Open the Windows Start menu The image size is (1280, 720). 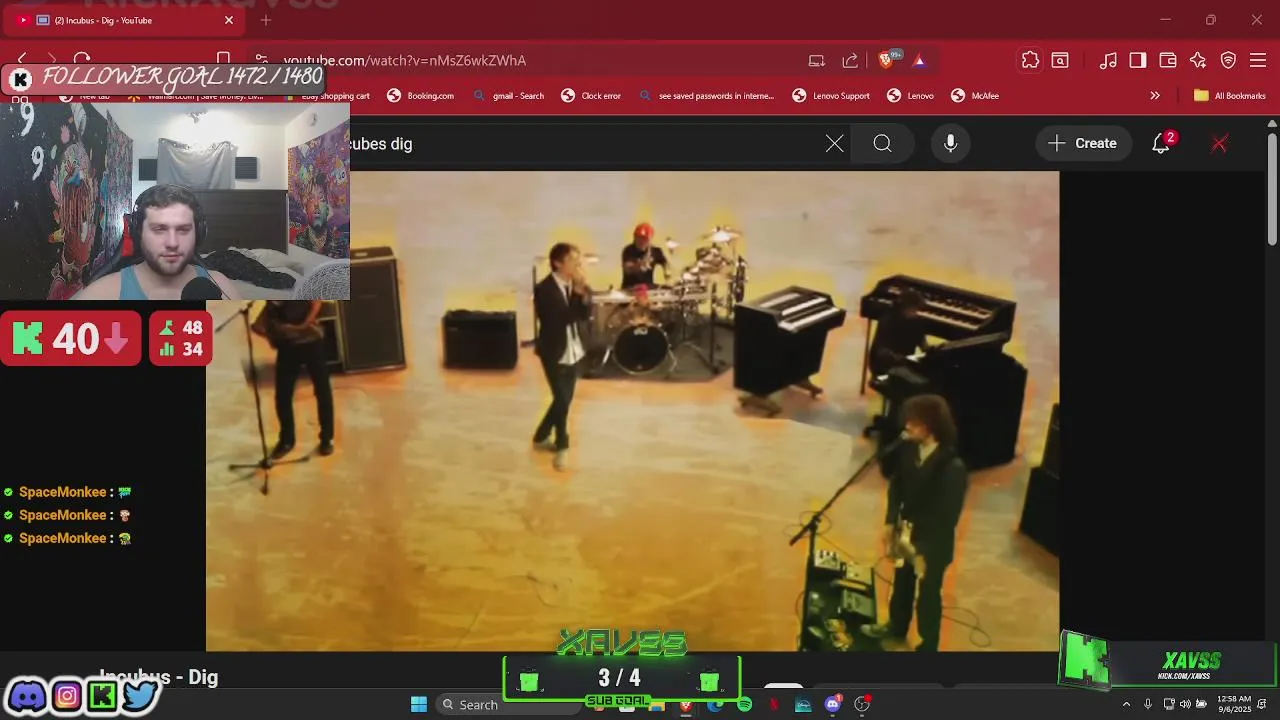419,704
